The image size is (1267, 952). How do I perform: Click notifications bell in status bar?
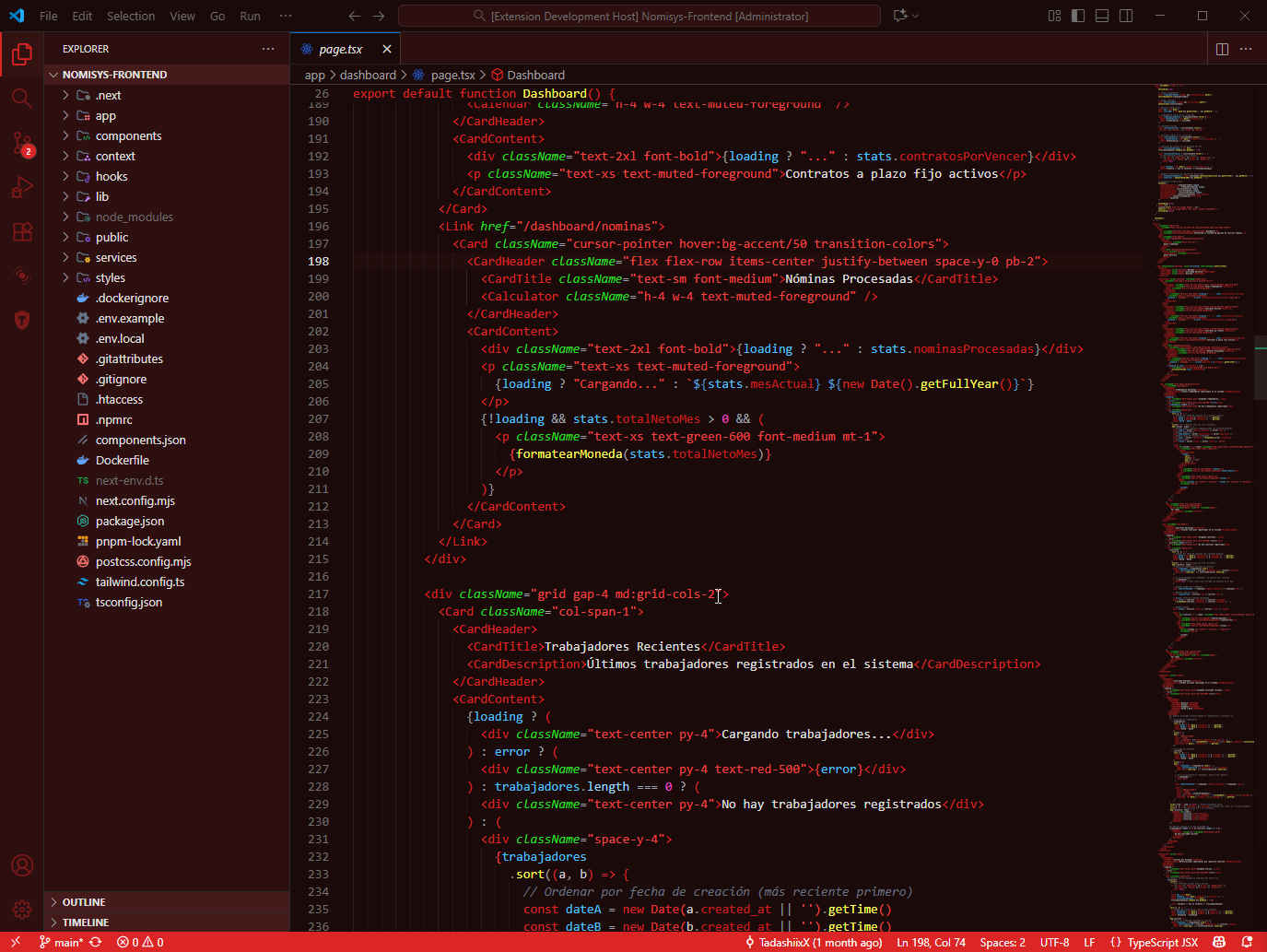[1247, 942]
